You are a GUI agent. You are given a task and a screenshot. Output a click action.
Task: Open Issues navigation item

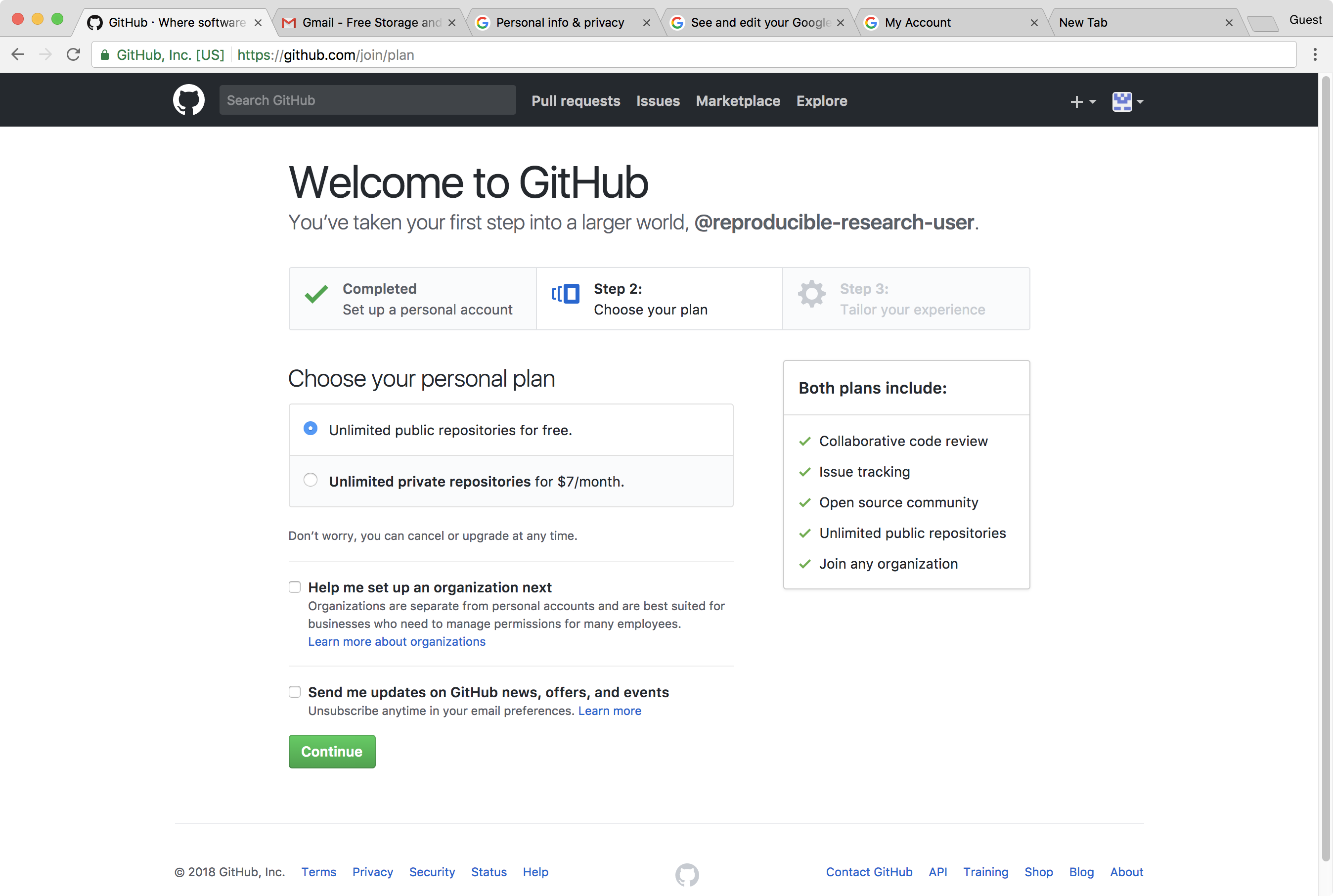pyautogui.click(x=658, y=100)
